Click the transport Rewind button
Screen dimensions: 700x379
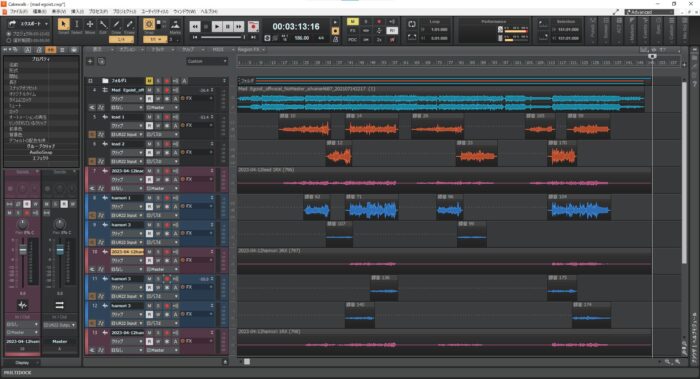click(x=195, y=27)
